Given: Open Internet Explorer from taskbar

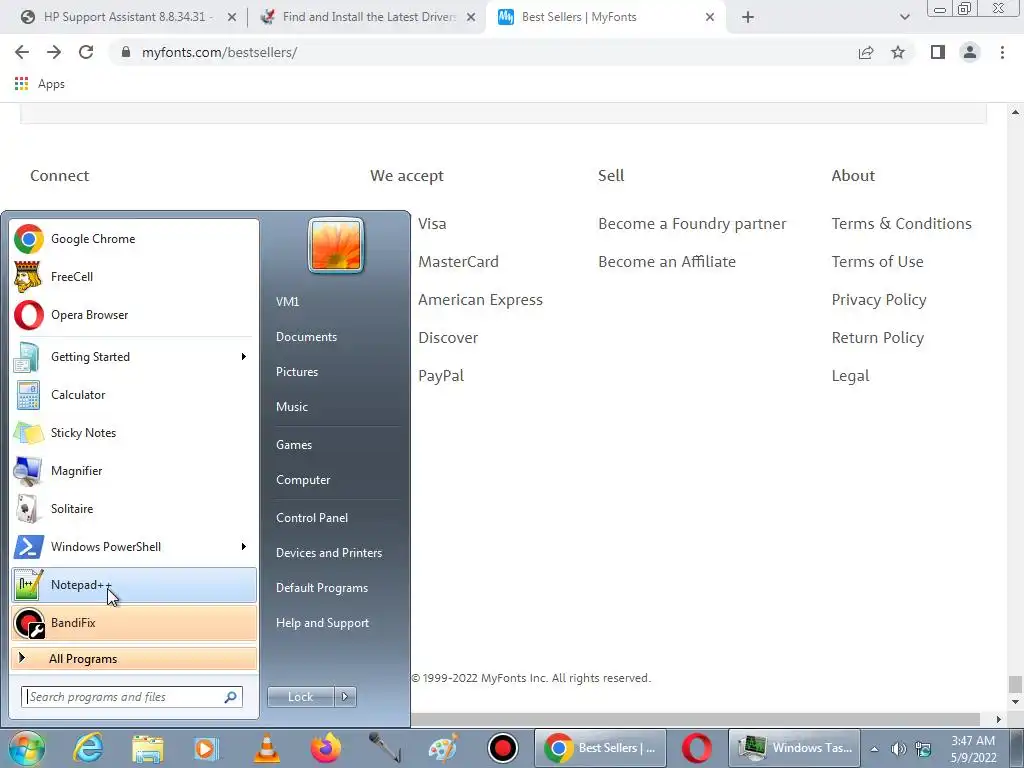Looking at the screenshot, I should (88, 748).
